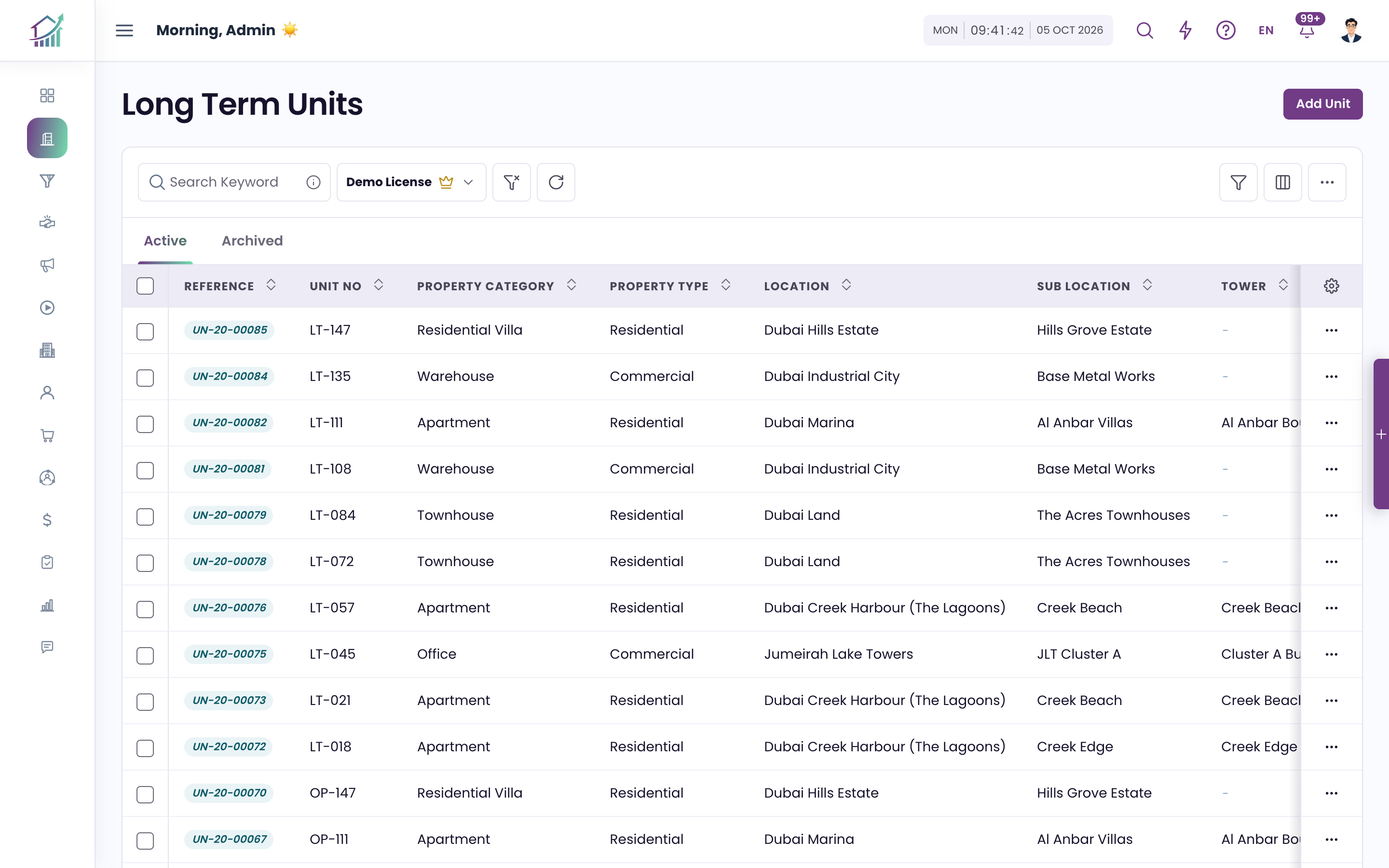Click the clear filters funnel-x icon
The image size is (1389, 868).
click(511, 182)
